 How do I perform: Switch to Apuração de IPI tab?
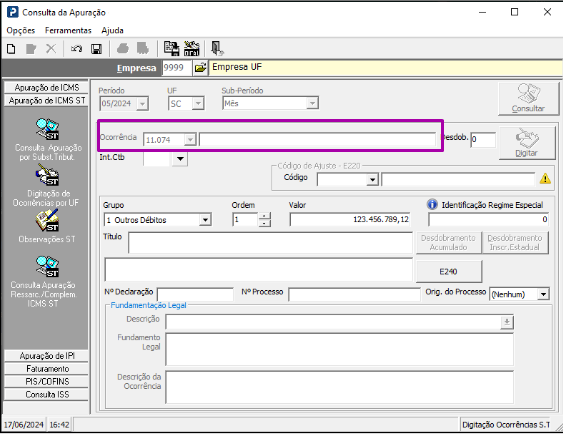coord(46,355)
